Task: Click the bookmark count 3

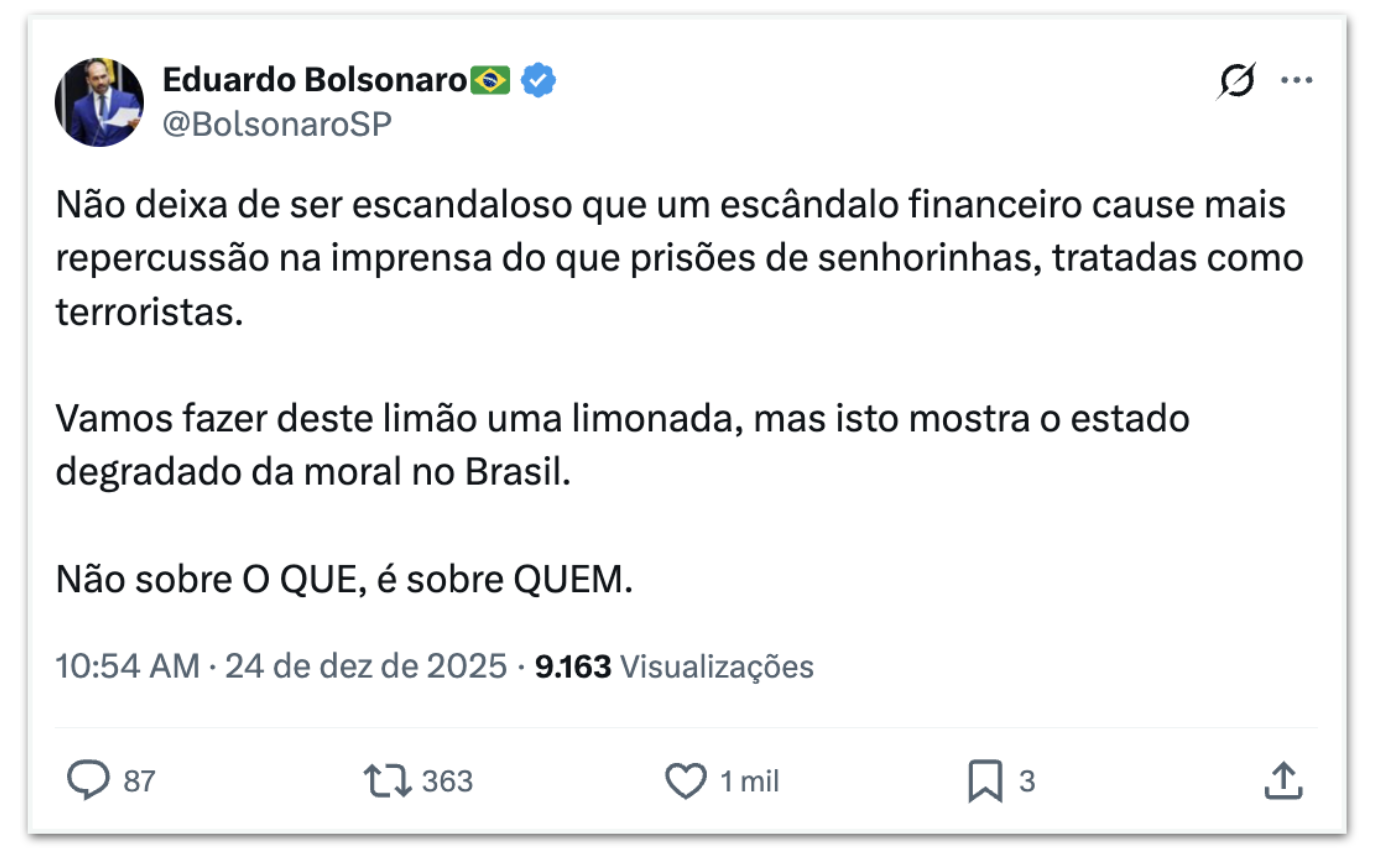Action: 1027,781
